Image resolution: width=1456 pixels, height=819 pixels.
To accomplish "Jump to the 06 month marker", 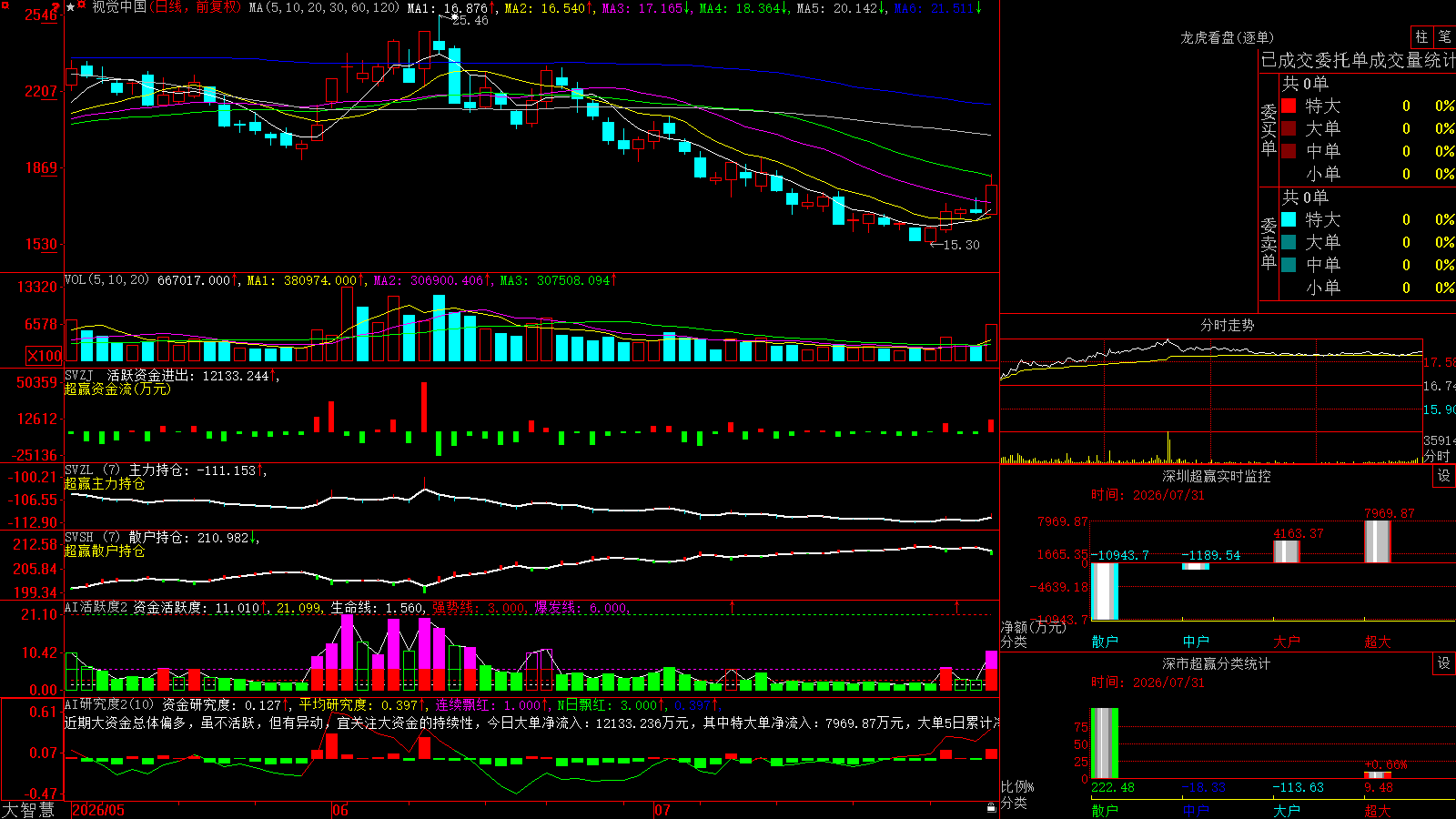I will pyautogui.click(x=340, y=810).
